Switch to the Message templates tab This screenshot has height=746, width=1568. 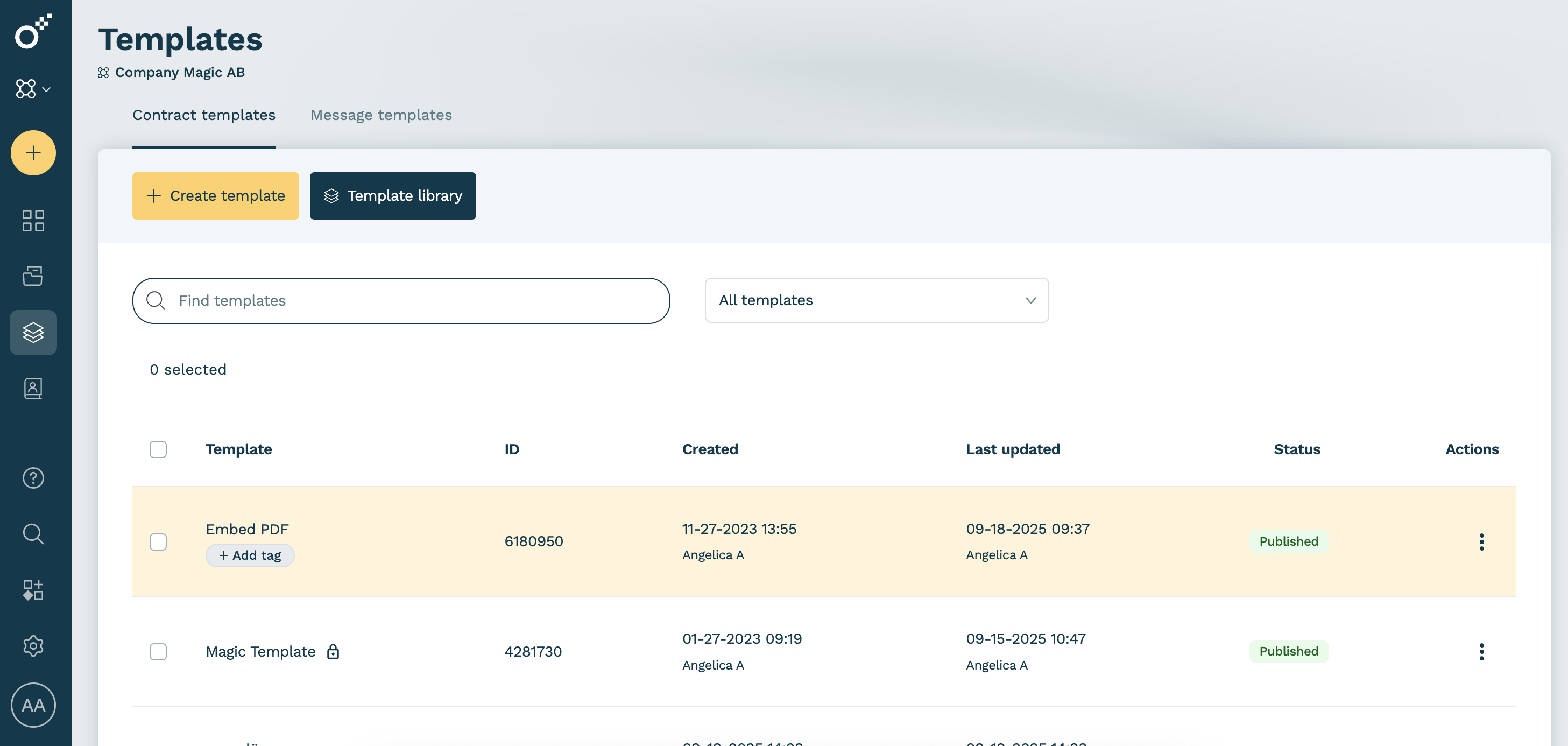(381, 115)
